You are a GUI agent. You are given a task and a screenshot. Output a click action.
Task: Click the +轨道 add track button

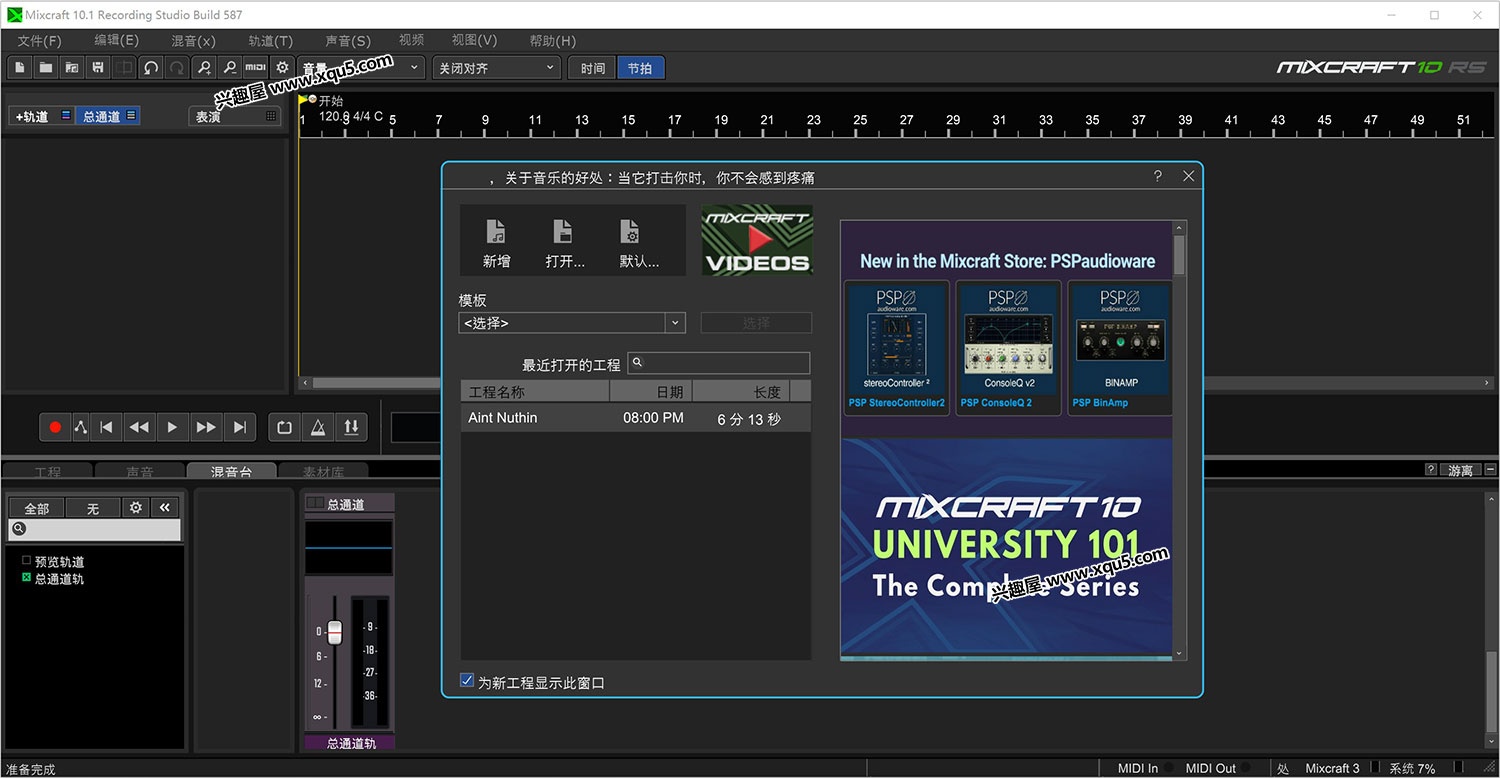[42, 116]
